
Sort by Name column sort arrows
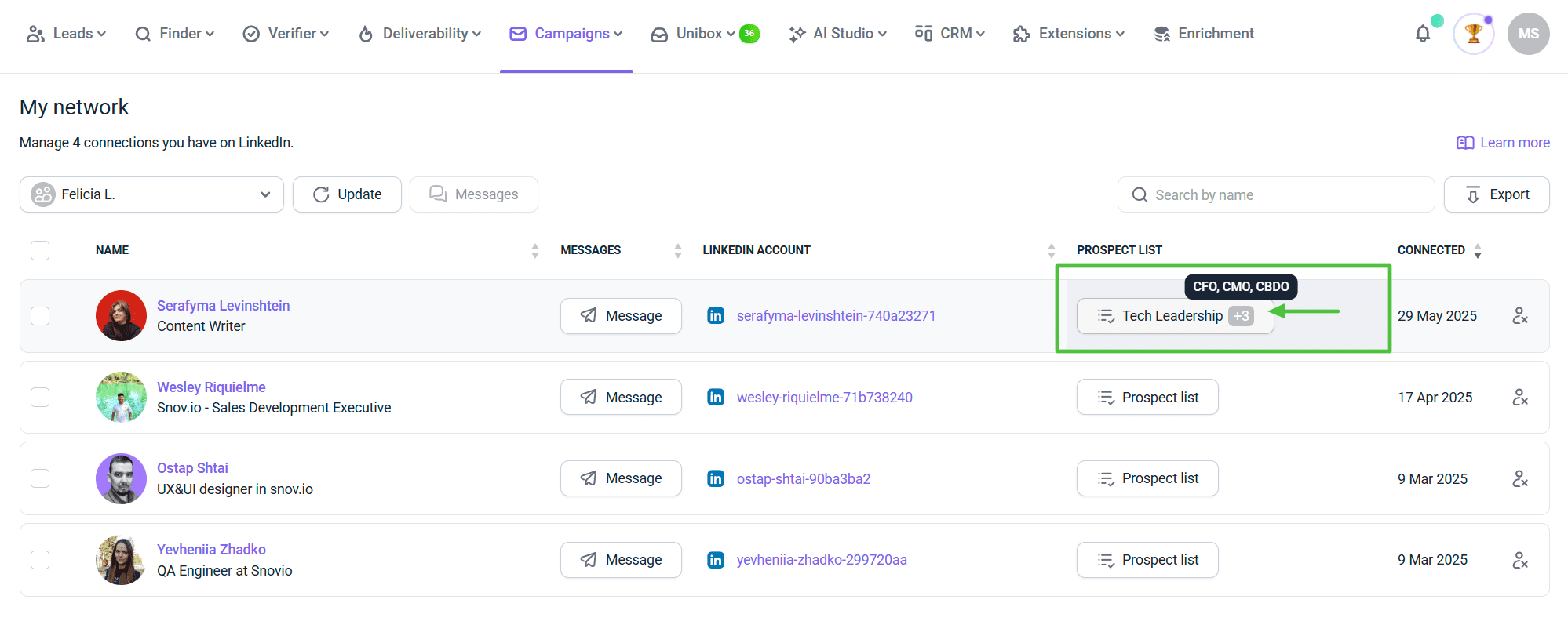(x=535, y=251)
